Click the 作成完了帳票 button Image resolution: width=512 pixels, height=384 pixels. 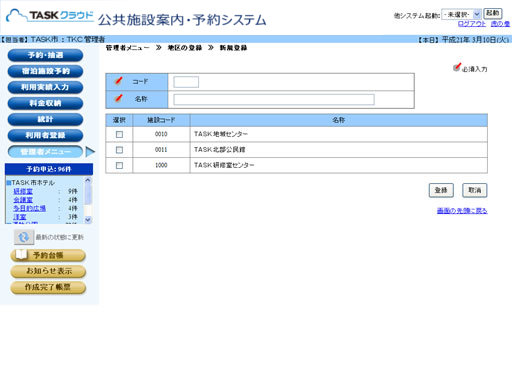click(x=48, y=287)
